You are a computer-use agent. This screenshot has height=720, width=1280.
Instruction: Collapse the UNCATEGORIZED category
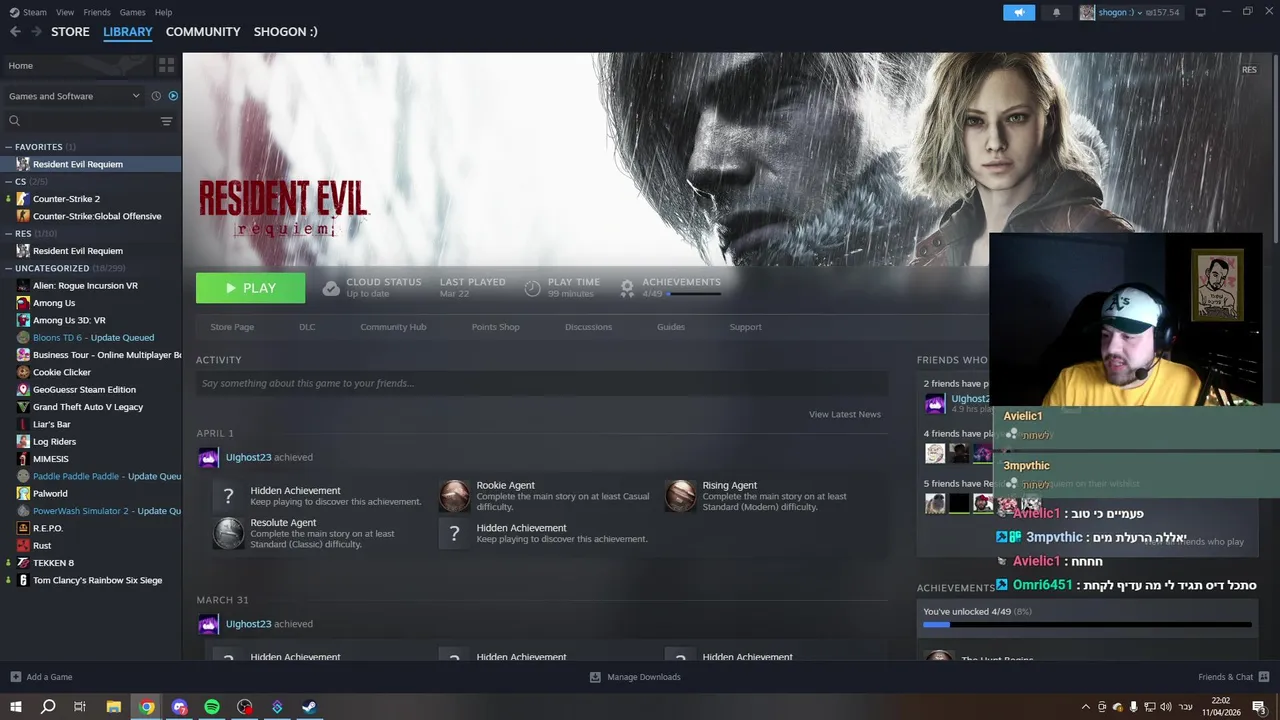9,268
